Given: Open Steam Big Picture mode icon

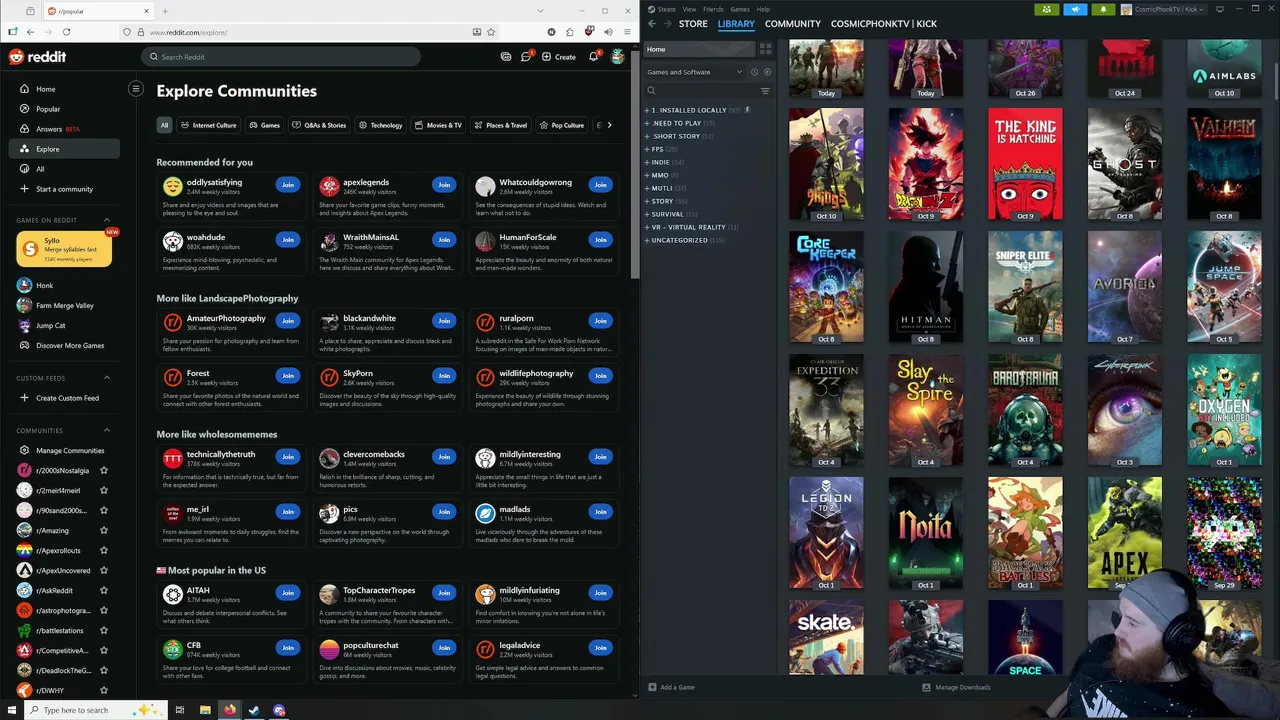Looking at the screenshot, I should click(1220, 9).
